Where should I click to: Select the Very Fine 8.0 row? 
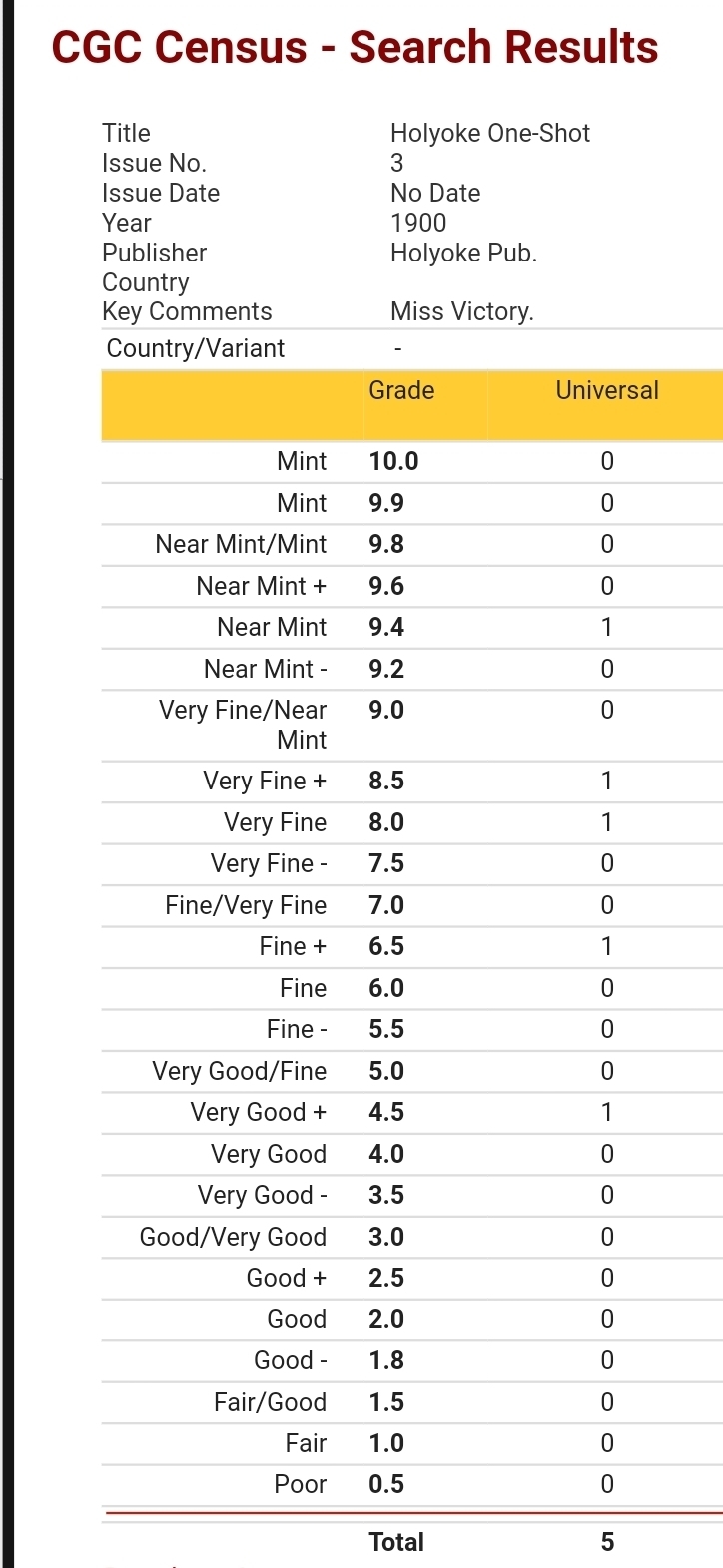[411, 823]
